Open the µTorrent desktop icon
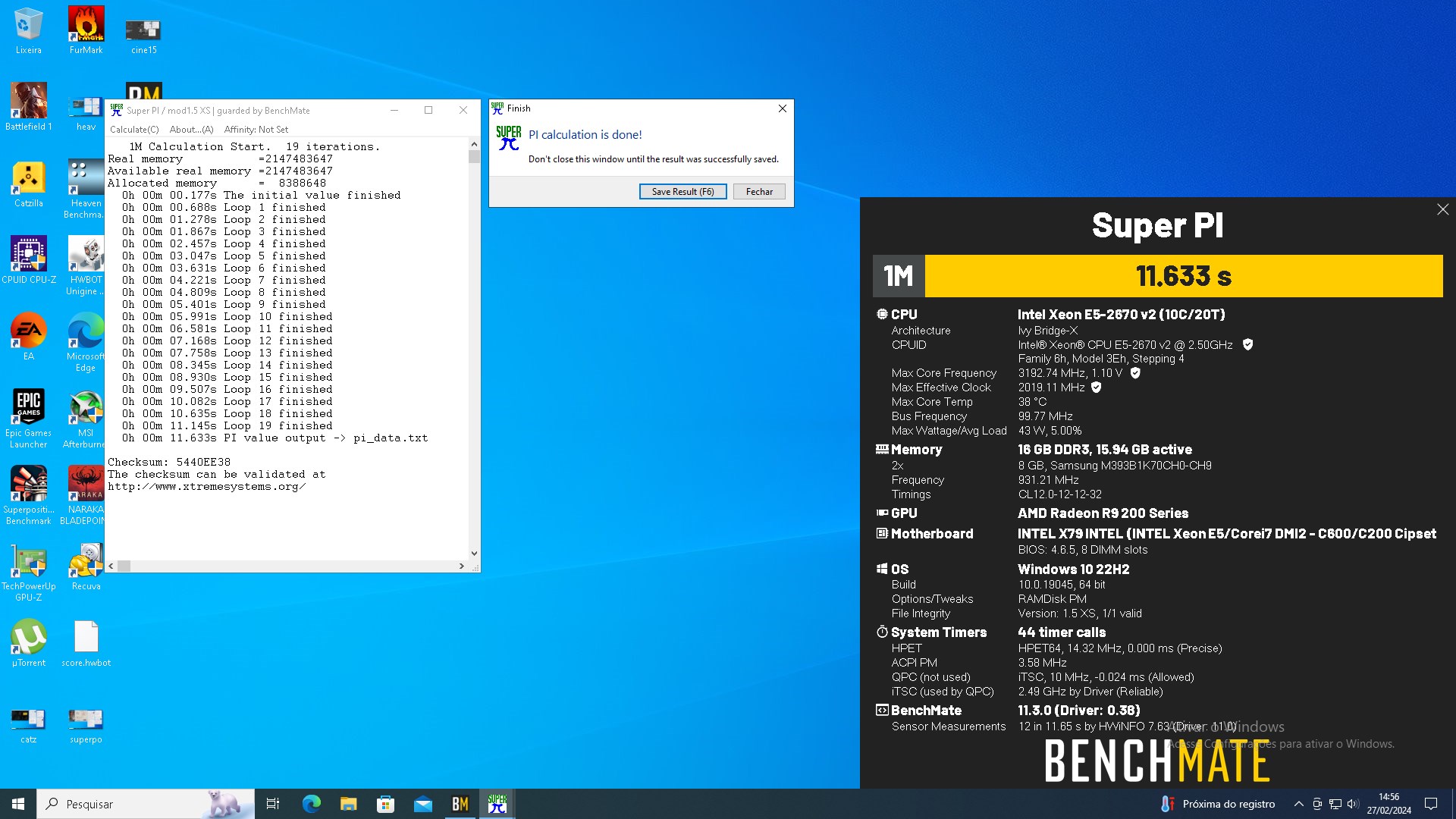1456x819 pixels. 28,643
